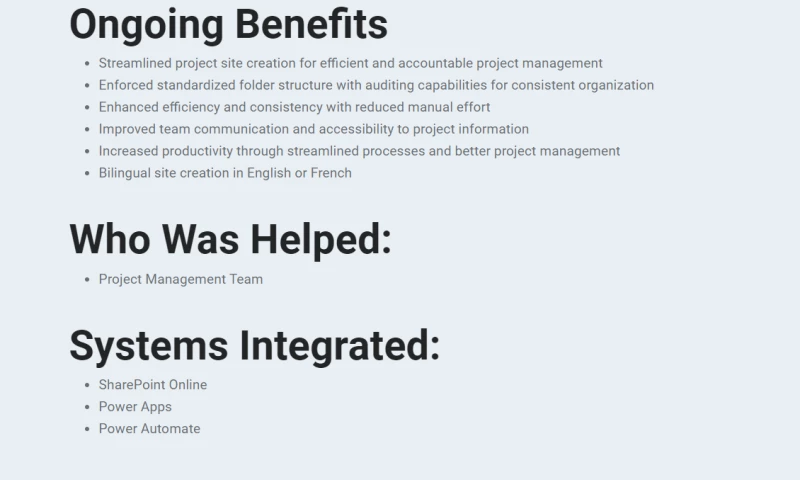Click the "Power Apps" list item

click(x=135, y=407)
